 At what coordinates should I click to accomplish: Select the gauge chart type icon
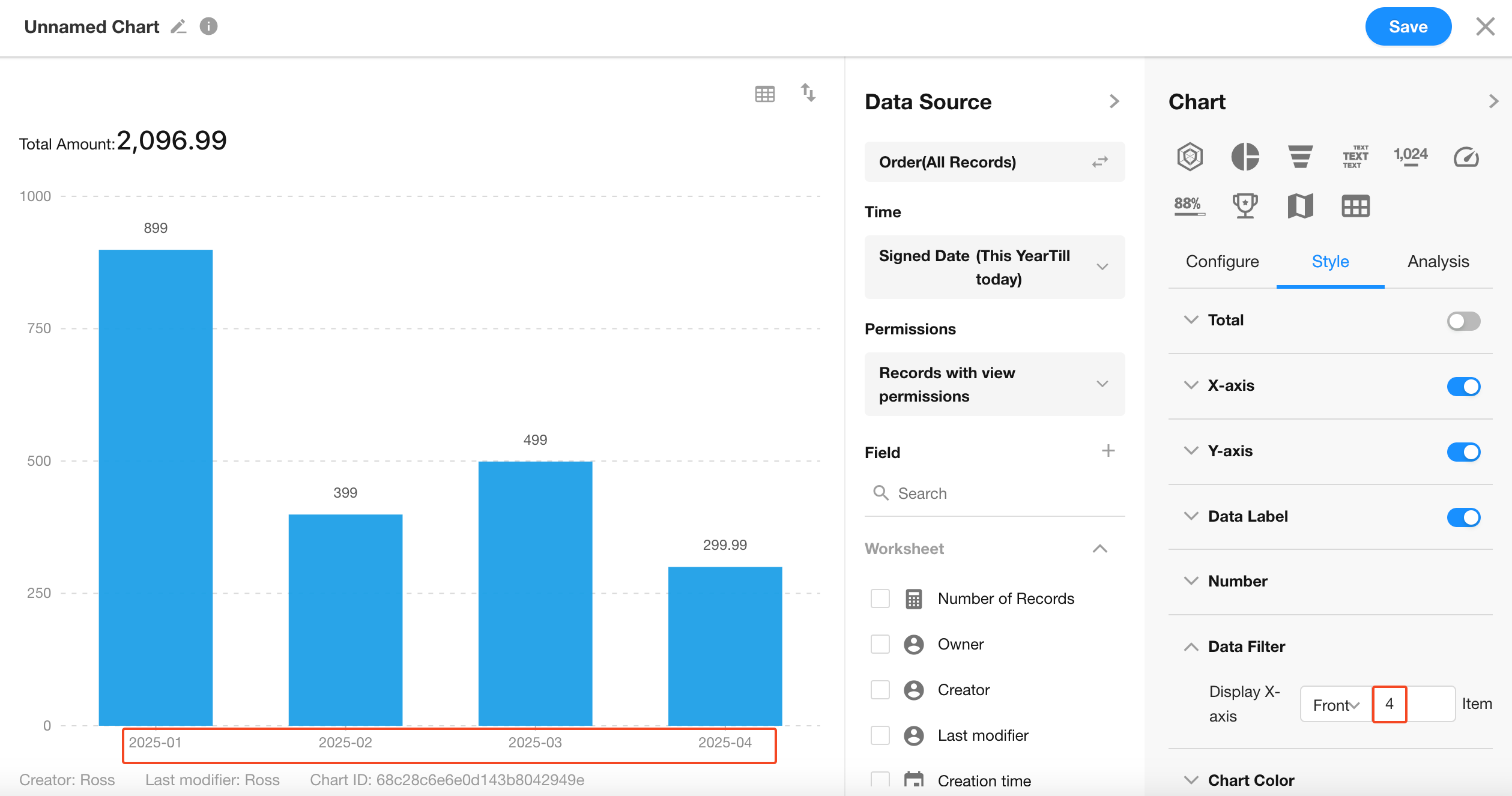tap(1466, 157)
